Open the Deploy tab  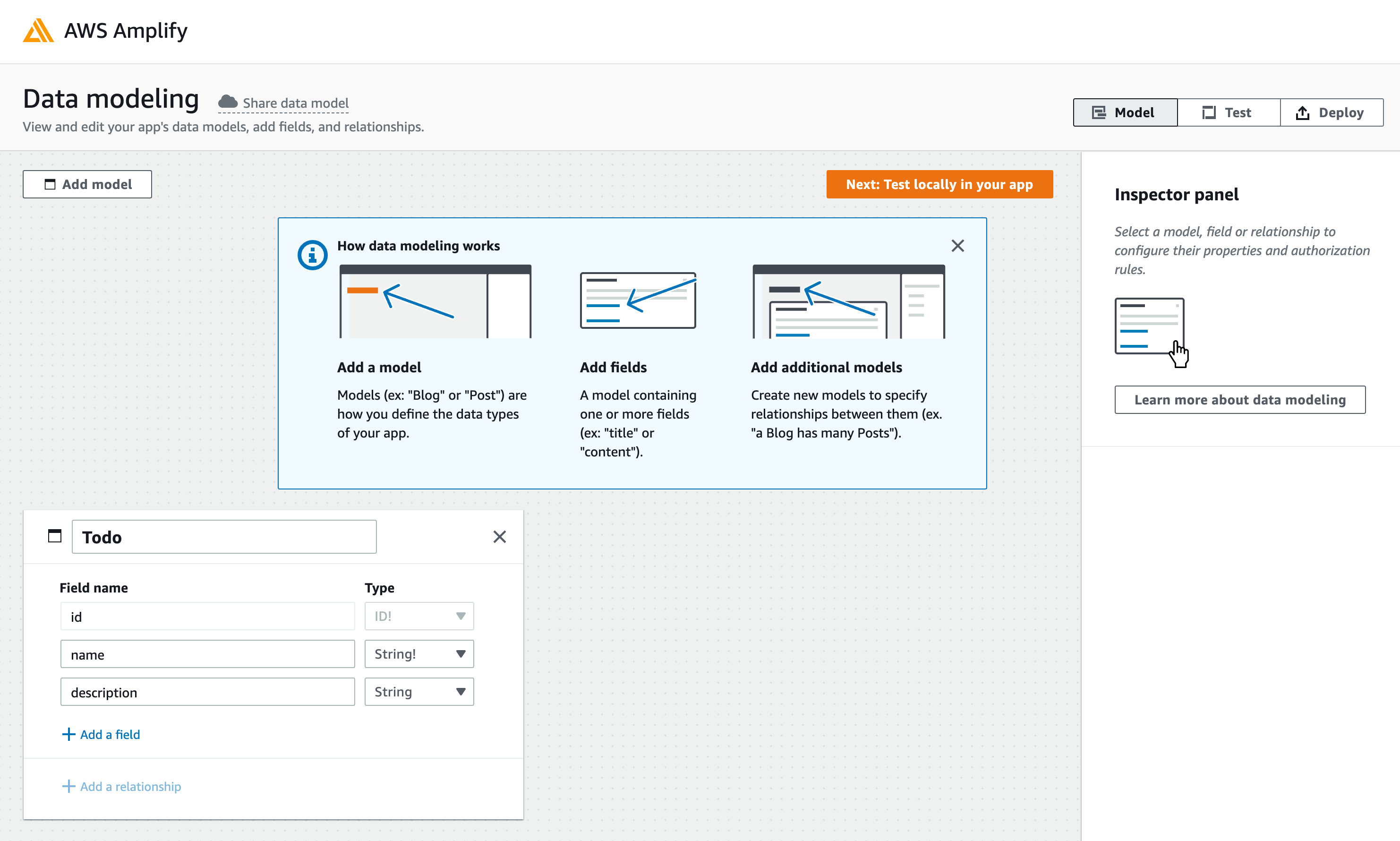coord(1332,113)
